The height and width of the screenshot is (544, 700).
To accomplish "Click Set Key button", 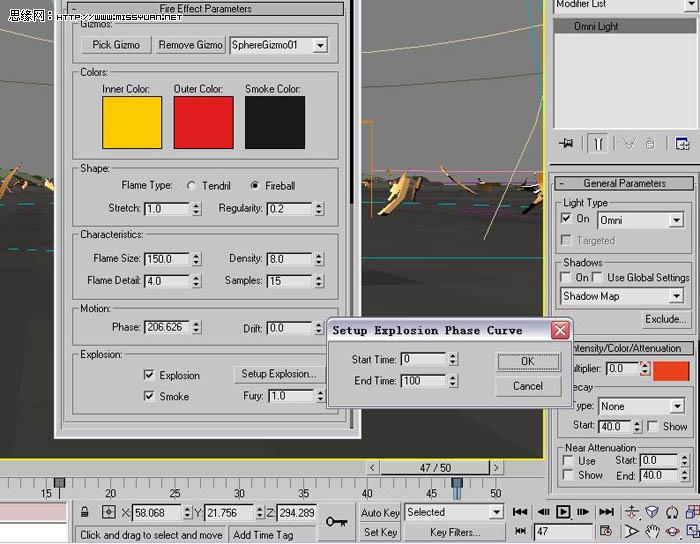I will coord(380,532).
